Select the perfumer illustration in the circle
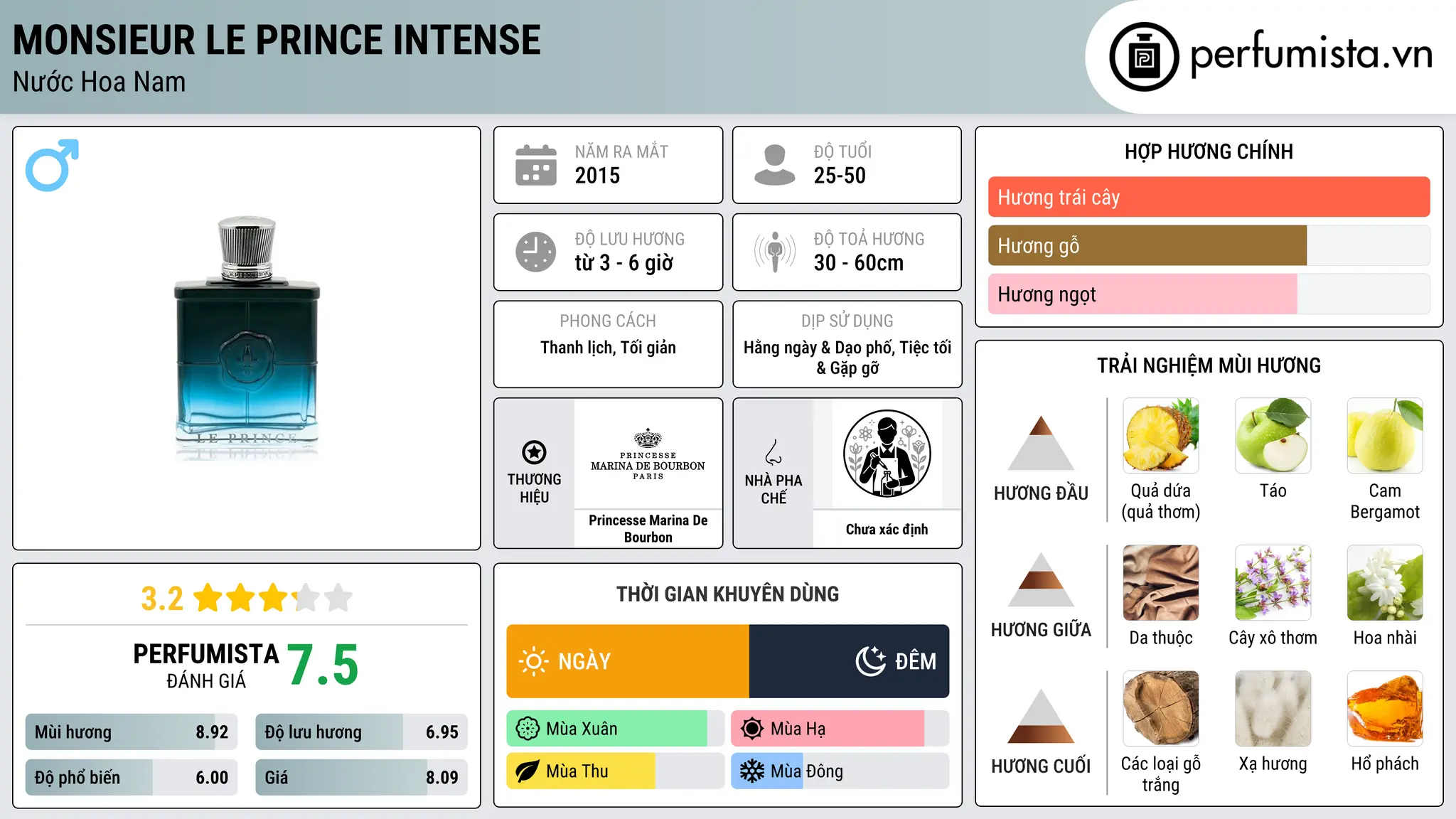The image size is (1456, 819). point(887,454)
